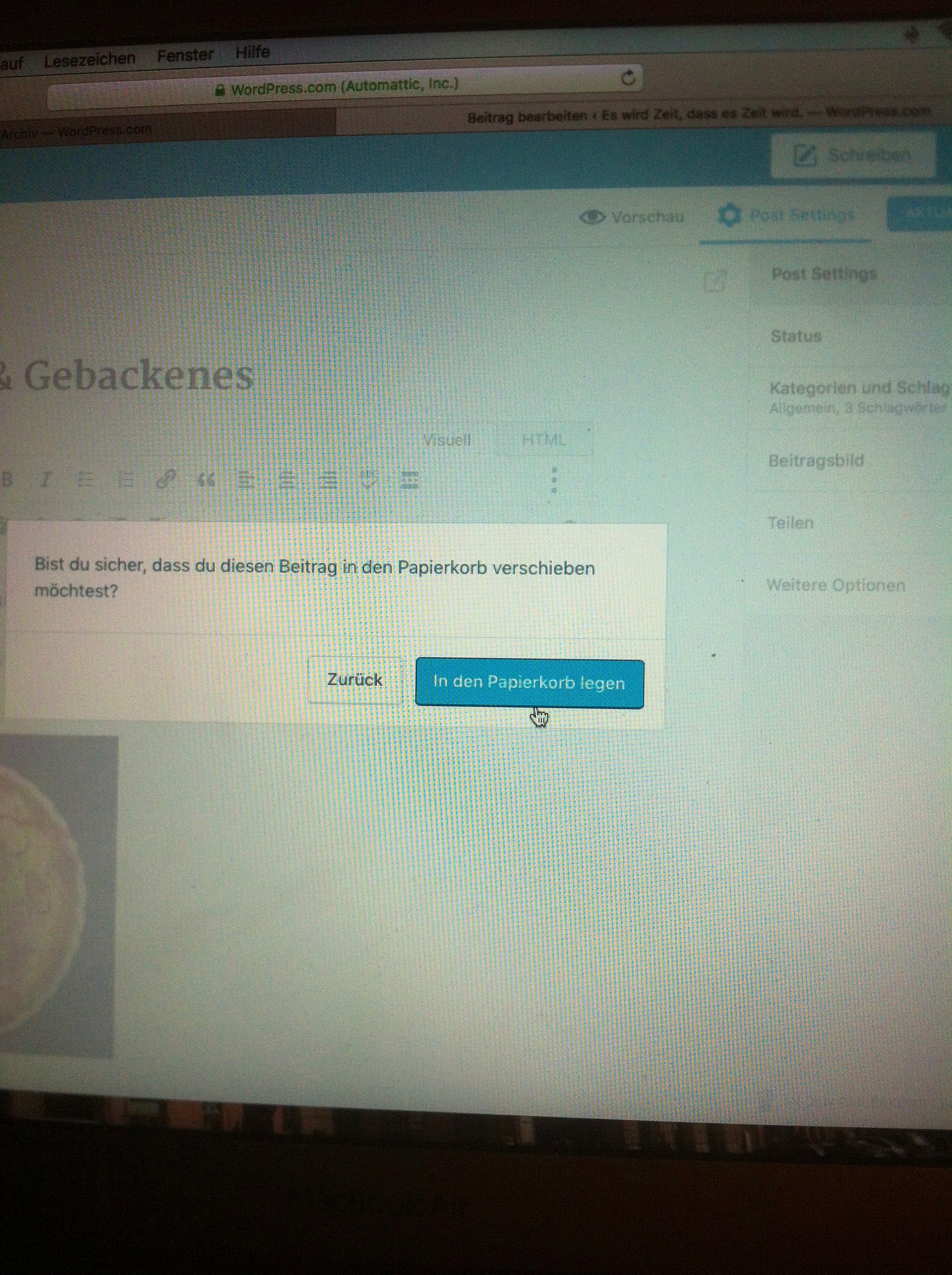952x1275 pixels.
Task: Confirm with In den Papierkorb legen
Action: [529, 683]
